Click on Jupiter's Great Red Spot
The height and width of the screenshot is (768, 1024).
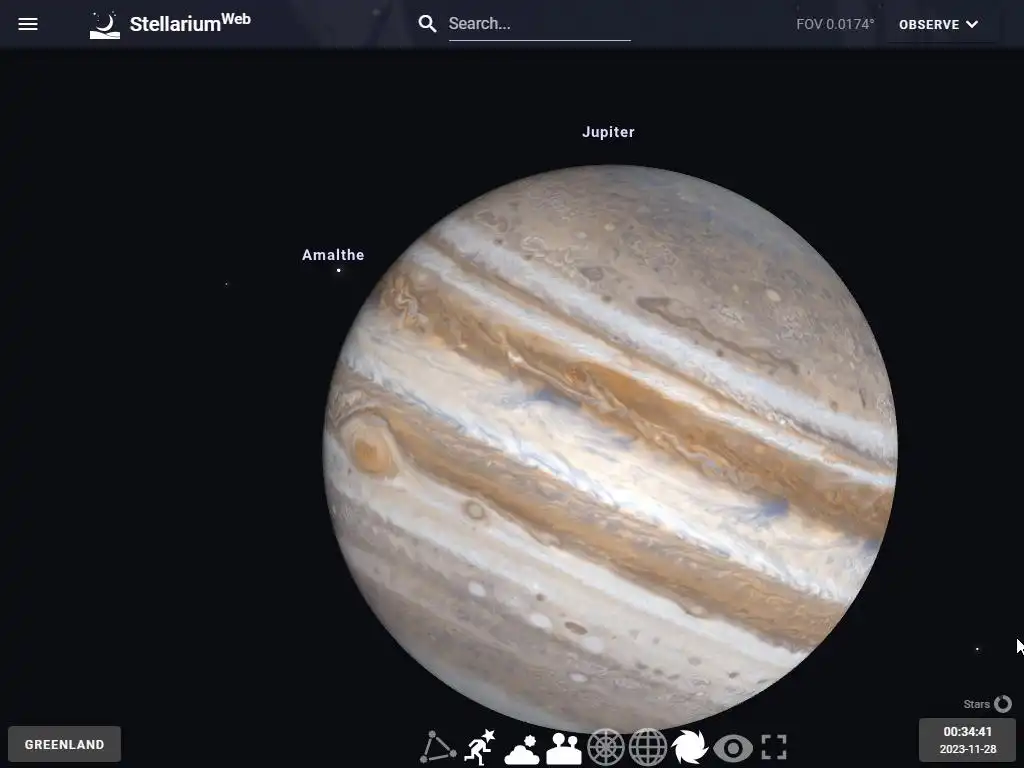pos(372,451)
